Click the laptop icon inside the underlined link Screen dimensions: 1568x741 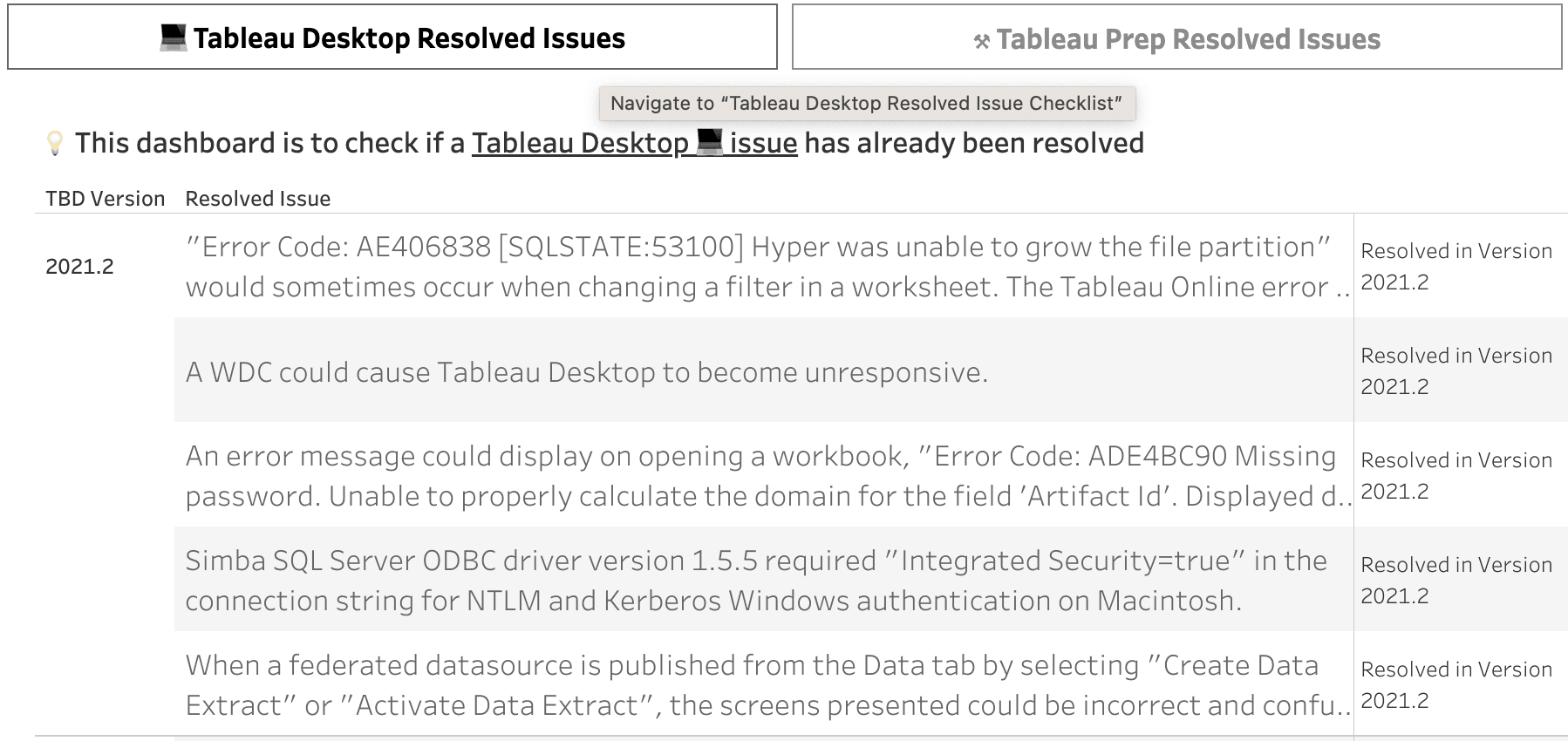pos(709,141)
